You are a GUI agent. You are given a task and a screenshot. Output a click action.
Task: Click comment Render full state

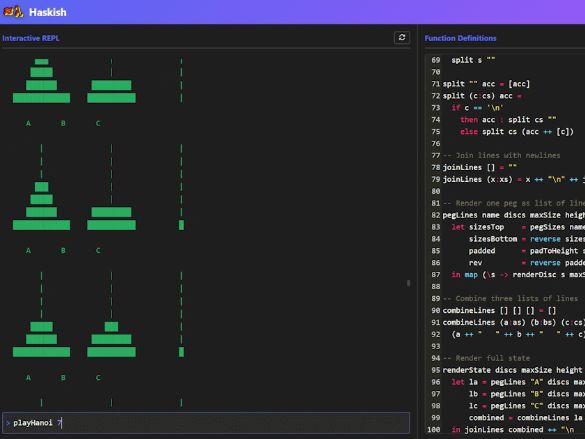point(486,358)
